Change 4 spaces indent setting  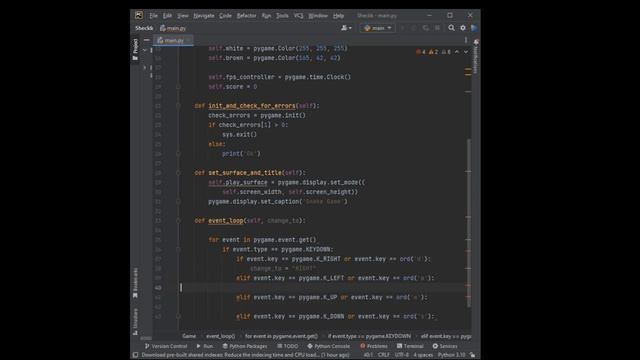click(423, 355)
